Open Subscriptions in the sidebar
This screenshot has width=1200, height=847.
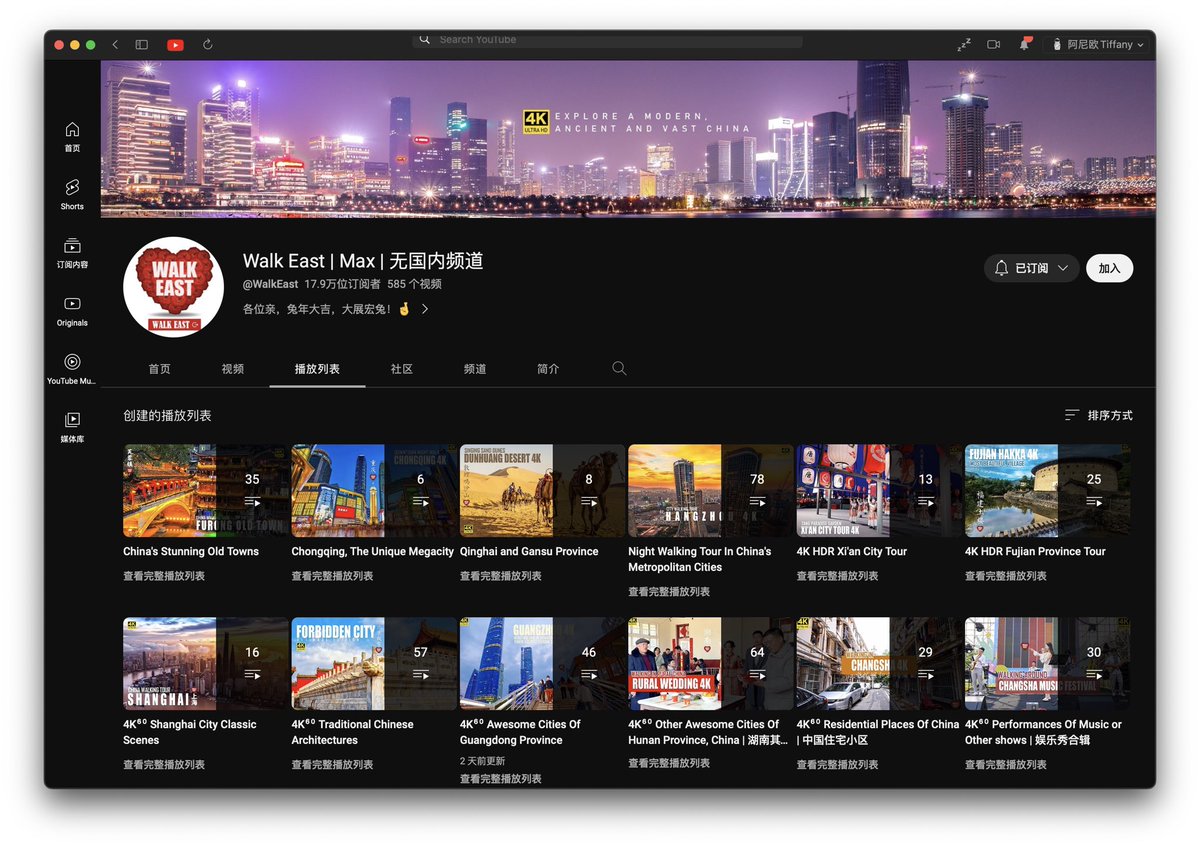tap(72, 253)
